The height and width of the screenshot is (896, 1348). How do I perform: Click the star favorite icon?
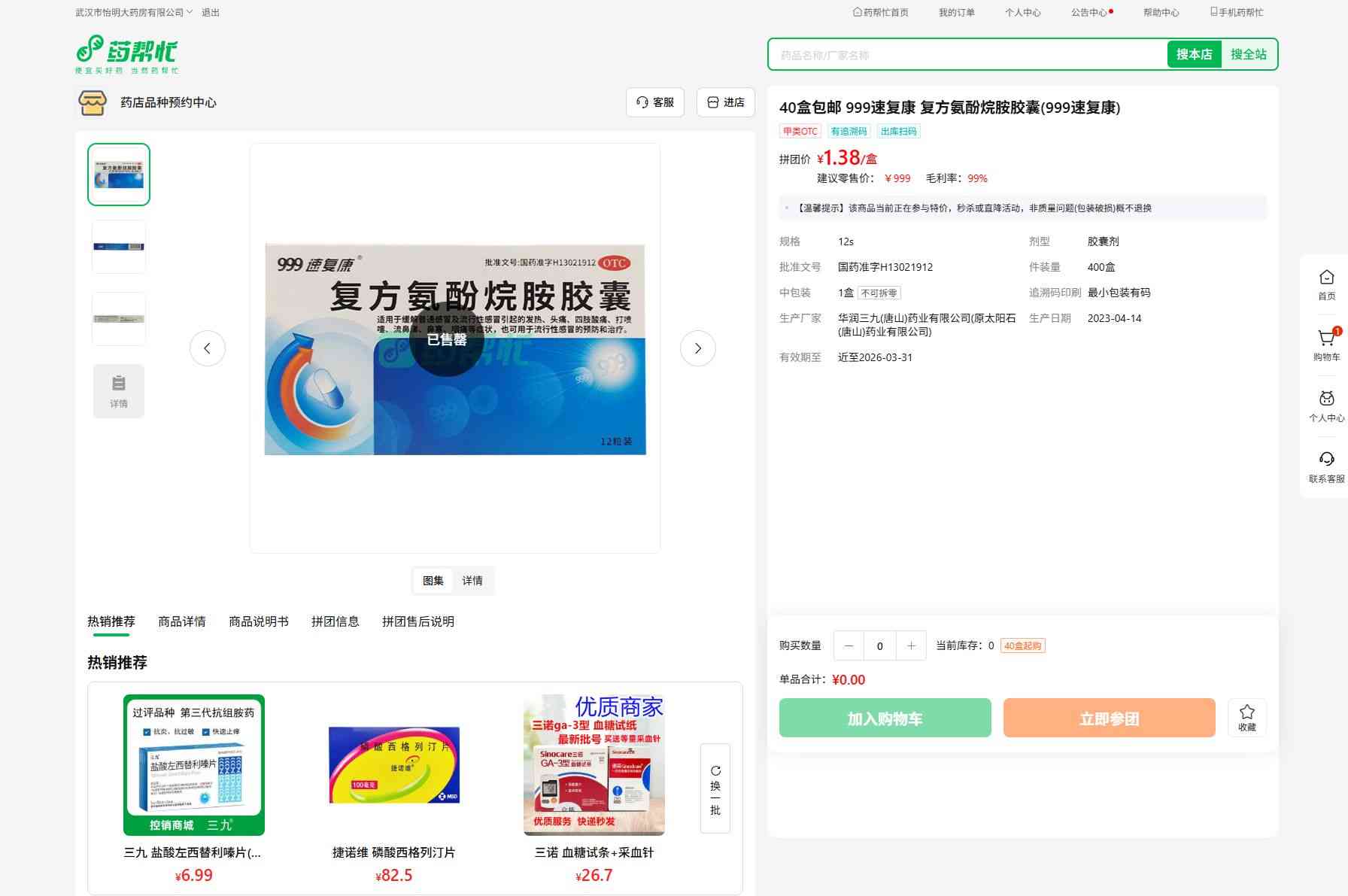click(x=1246, y=712)
